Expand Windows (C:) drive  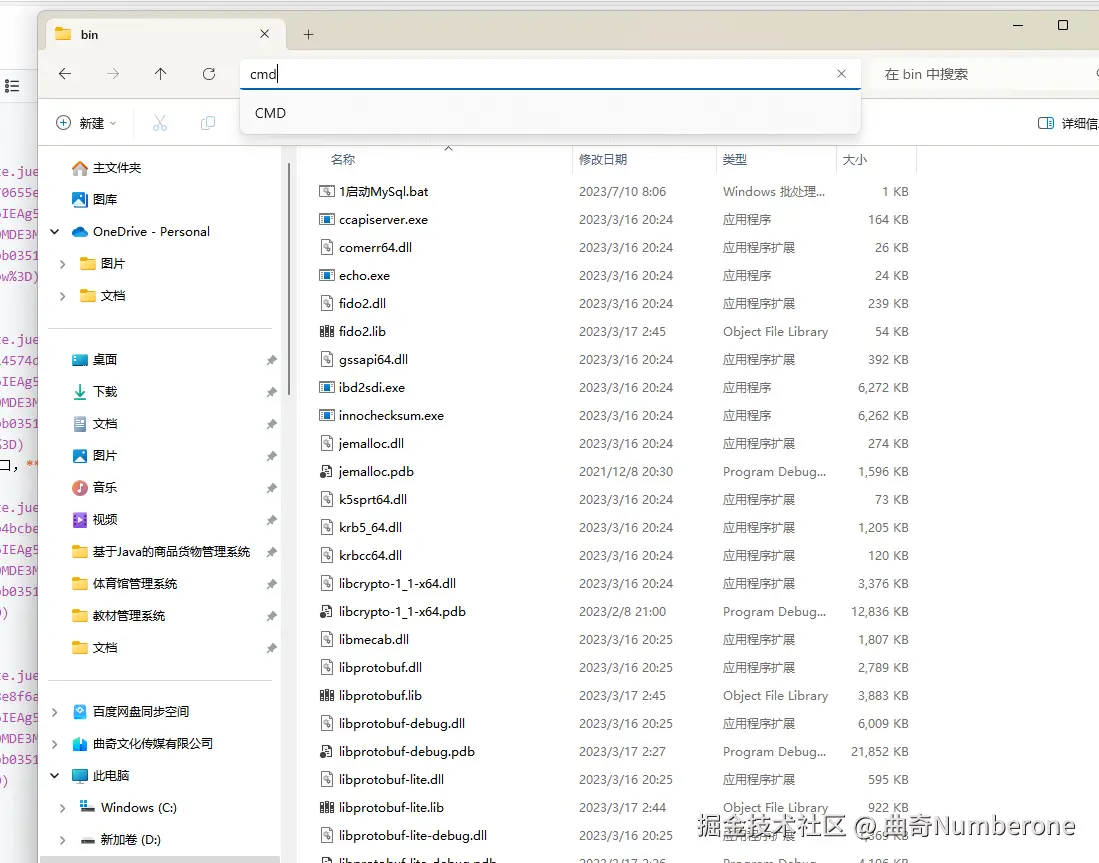coord(62,808)
